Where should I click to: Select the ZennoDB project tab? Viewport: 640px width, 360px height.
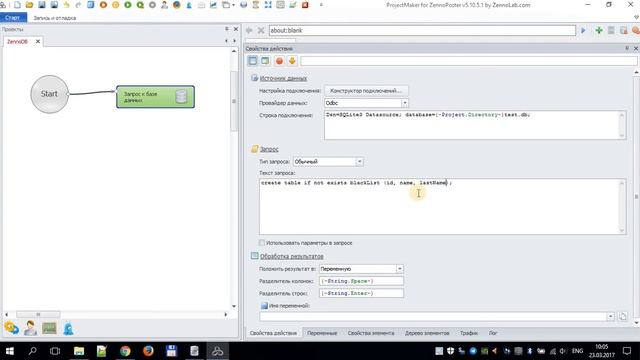click(17, 42)
